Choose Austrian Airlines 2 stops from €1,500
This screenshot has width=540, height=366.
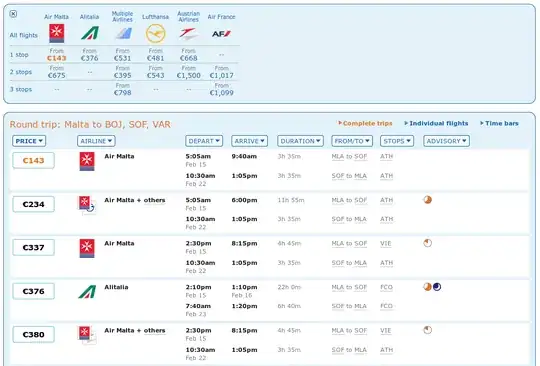click(189, 72)
